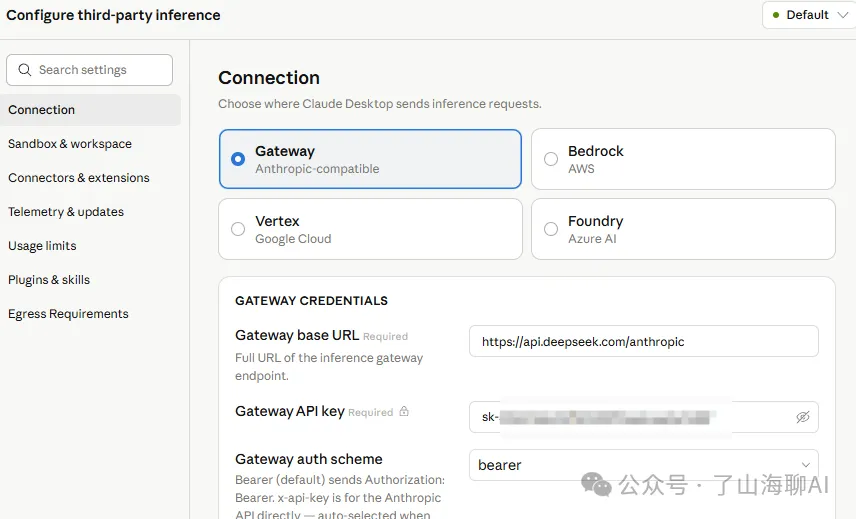856x519 pixels.
Task: Open Usage limits settings
Action: pos(42,246)
